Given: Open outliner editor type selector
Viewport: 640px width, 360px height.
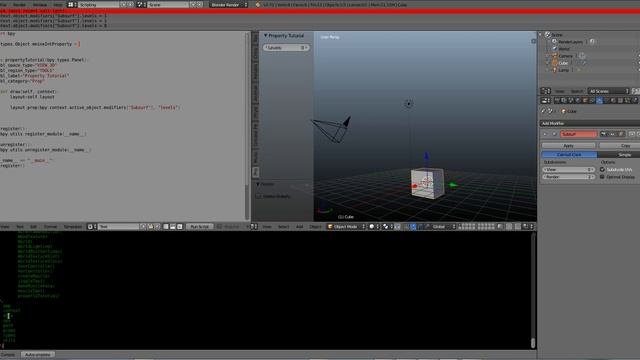Looking at the screenshot, I should click(x=545, y=91).
